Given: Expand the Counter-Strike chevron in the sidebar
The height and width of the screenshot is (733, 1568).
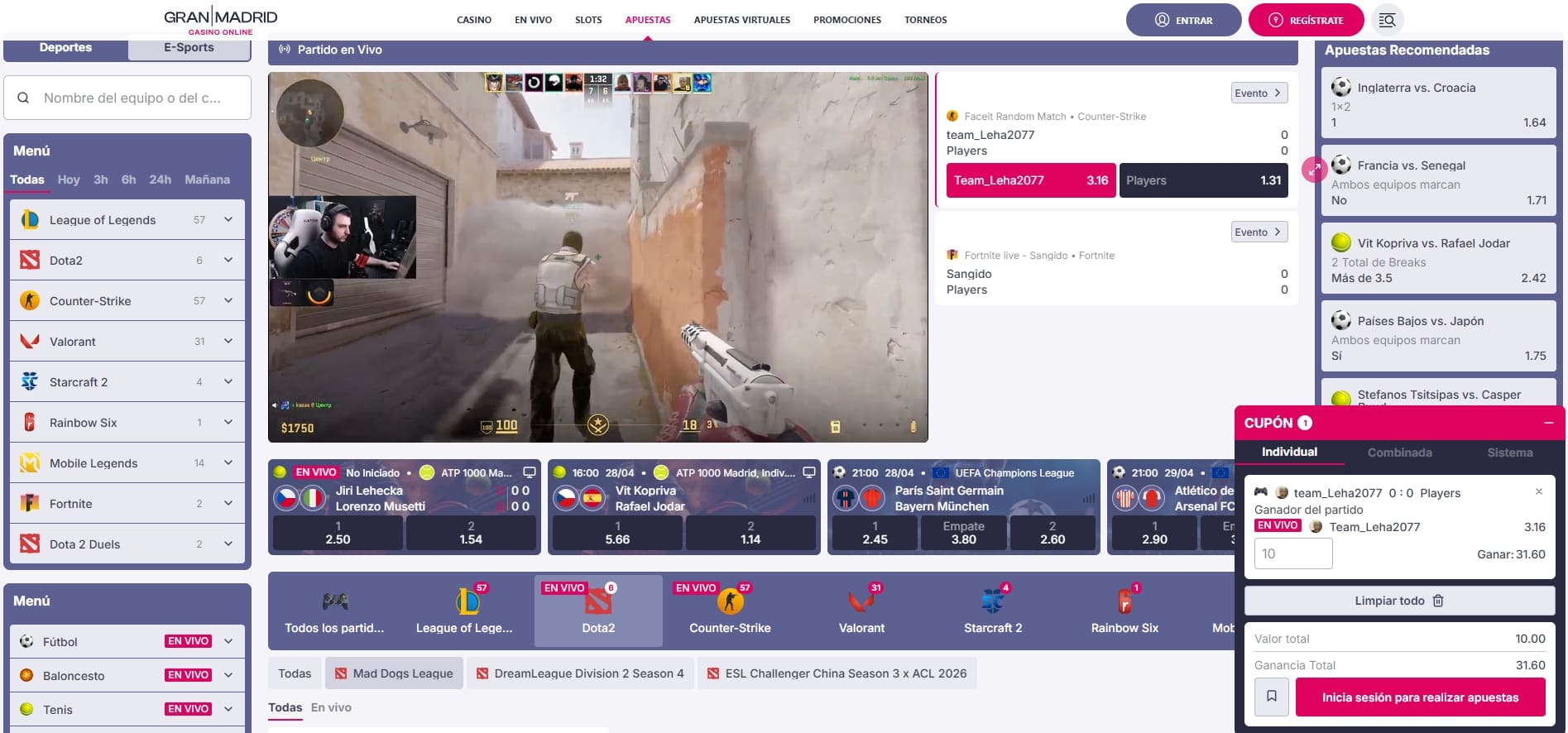Looking at the screenshot, I should pos(228,300).
